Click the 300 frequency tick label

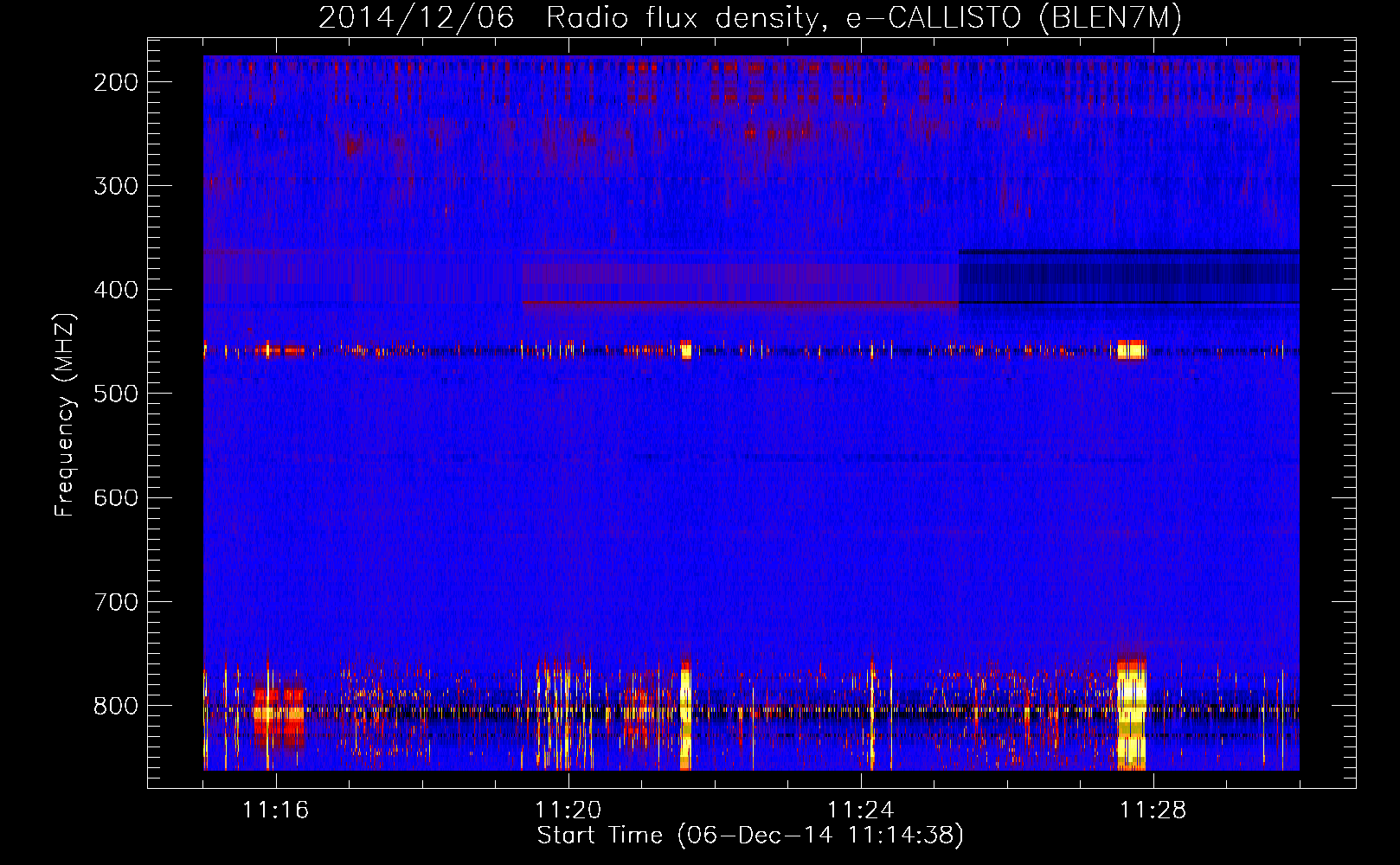point(116,186)
